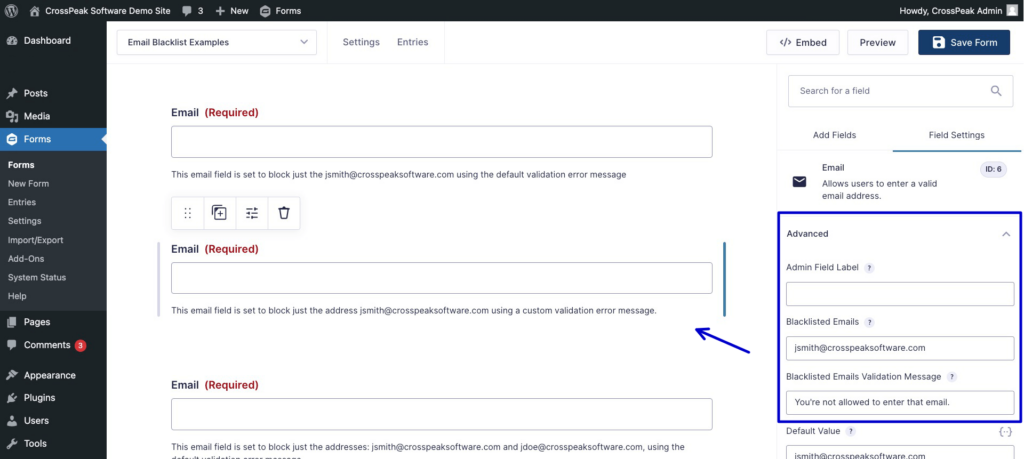Select Forms in the sidebar

tap(53, 139)
